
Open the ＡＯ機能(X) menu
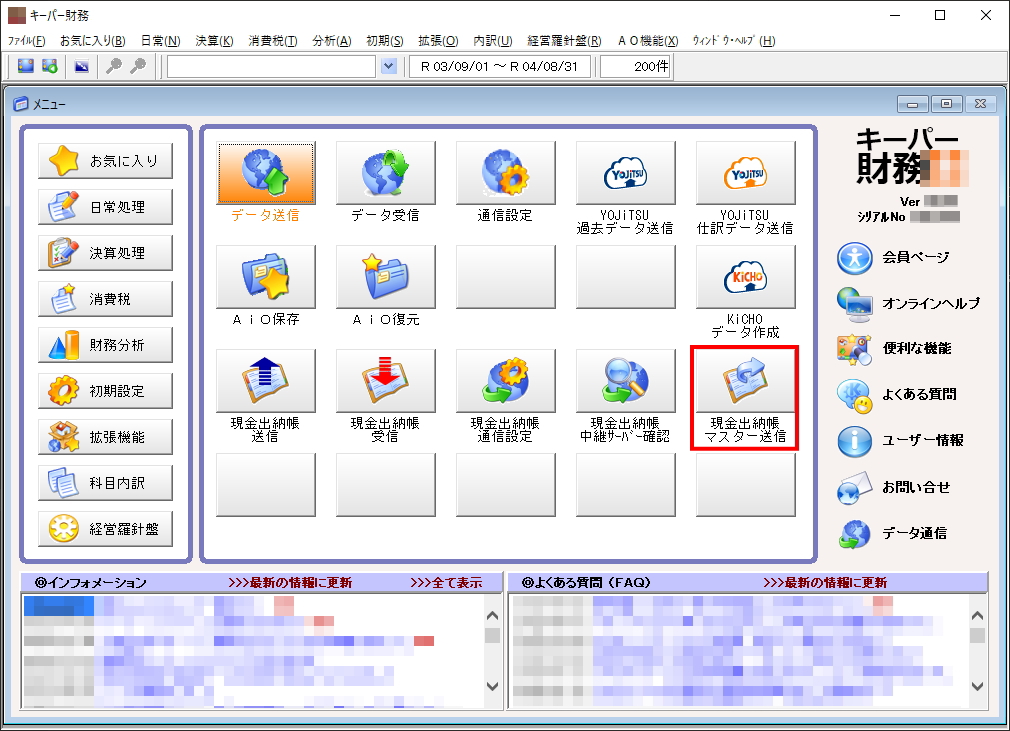click(648, 41)
